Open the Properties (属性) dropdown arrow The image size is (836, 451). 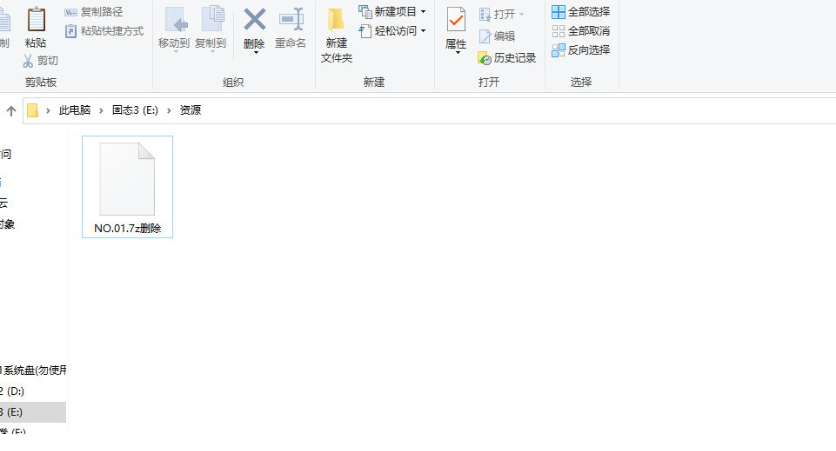tap(457, 52)
